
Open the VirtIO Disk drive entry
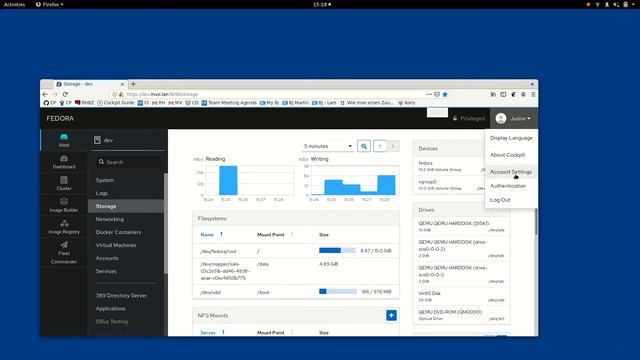[461, 296]
